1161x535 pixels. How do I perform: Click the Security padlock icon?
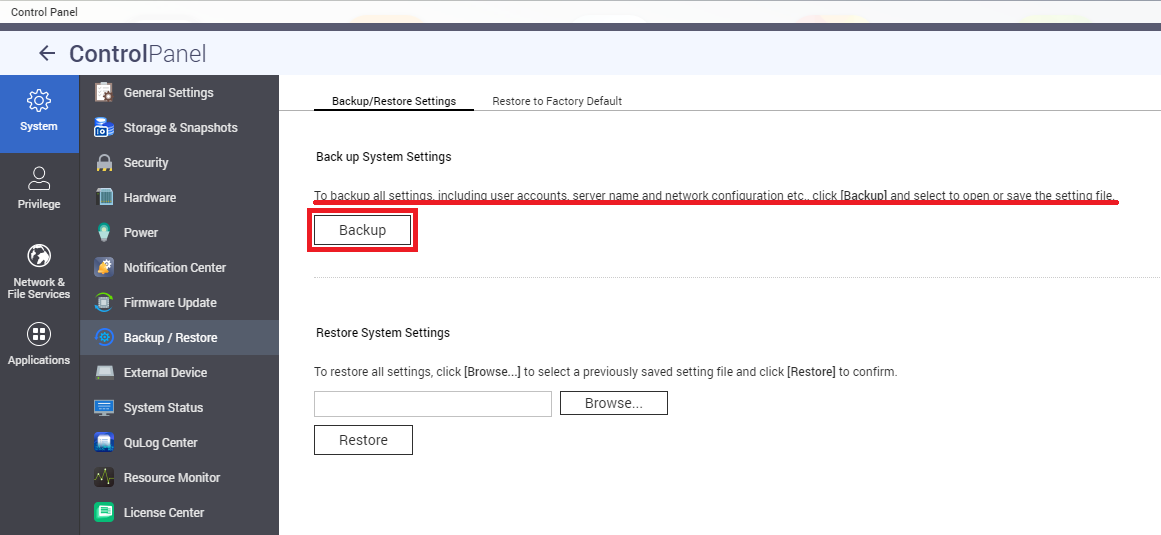(104, 163)
